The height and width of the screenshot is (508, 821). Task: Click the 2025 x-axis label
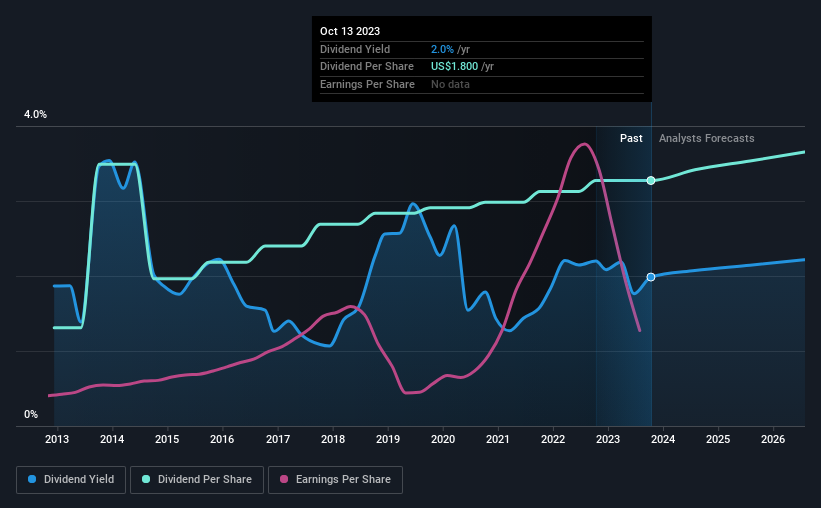(718, 439)
